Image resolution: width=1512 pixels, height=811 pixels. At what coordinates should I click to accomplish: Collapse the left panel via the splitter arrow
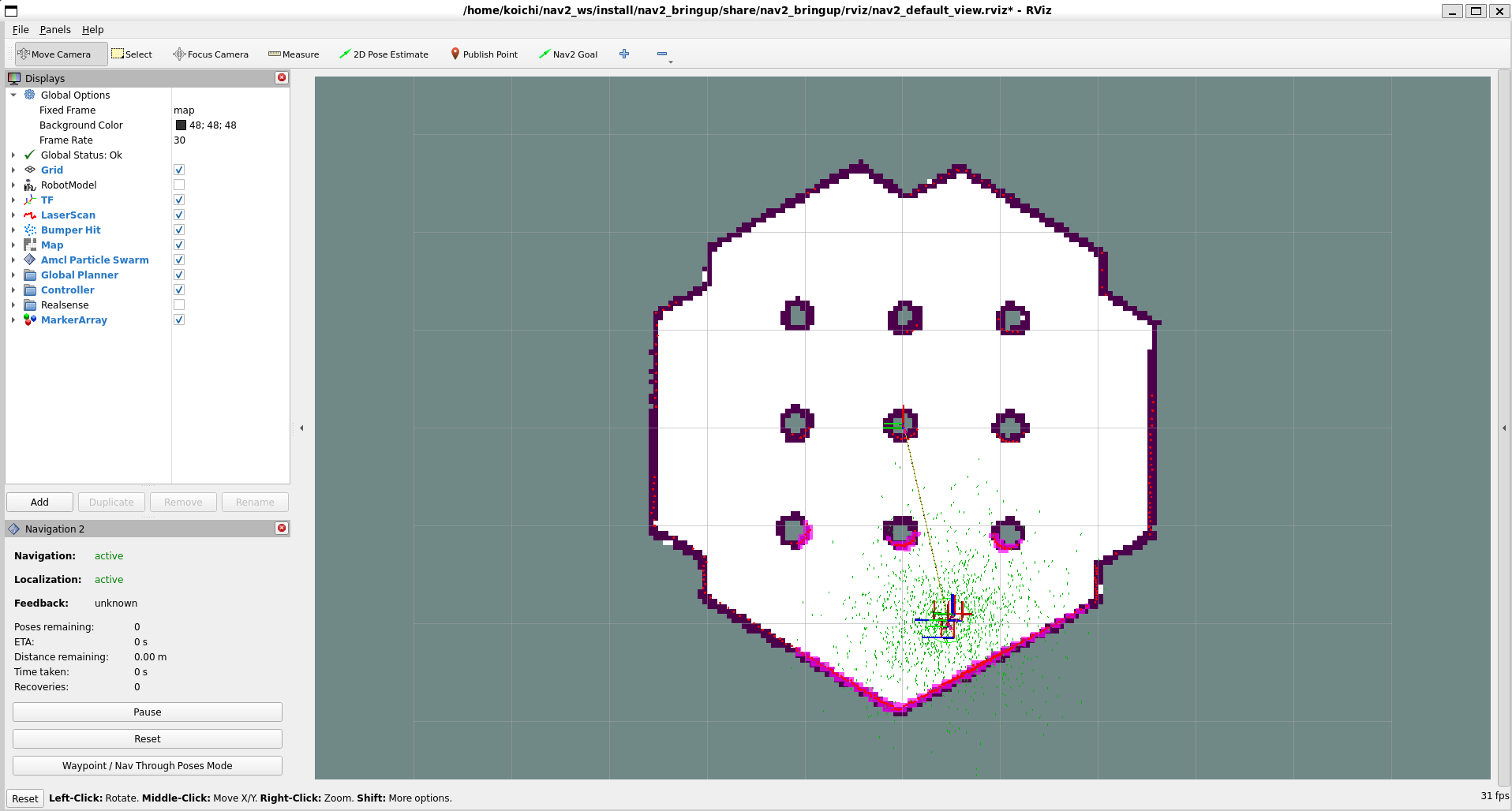tap(301, 428)
